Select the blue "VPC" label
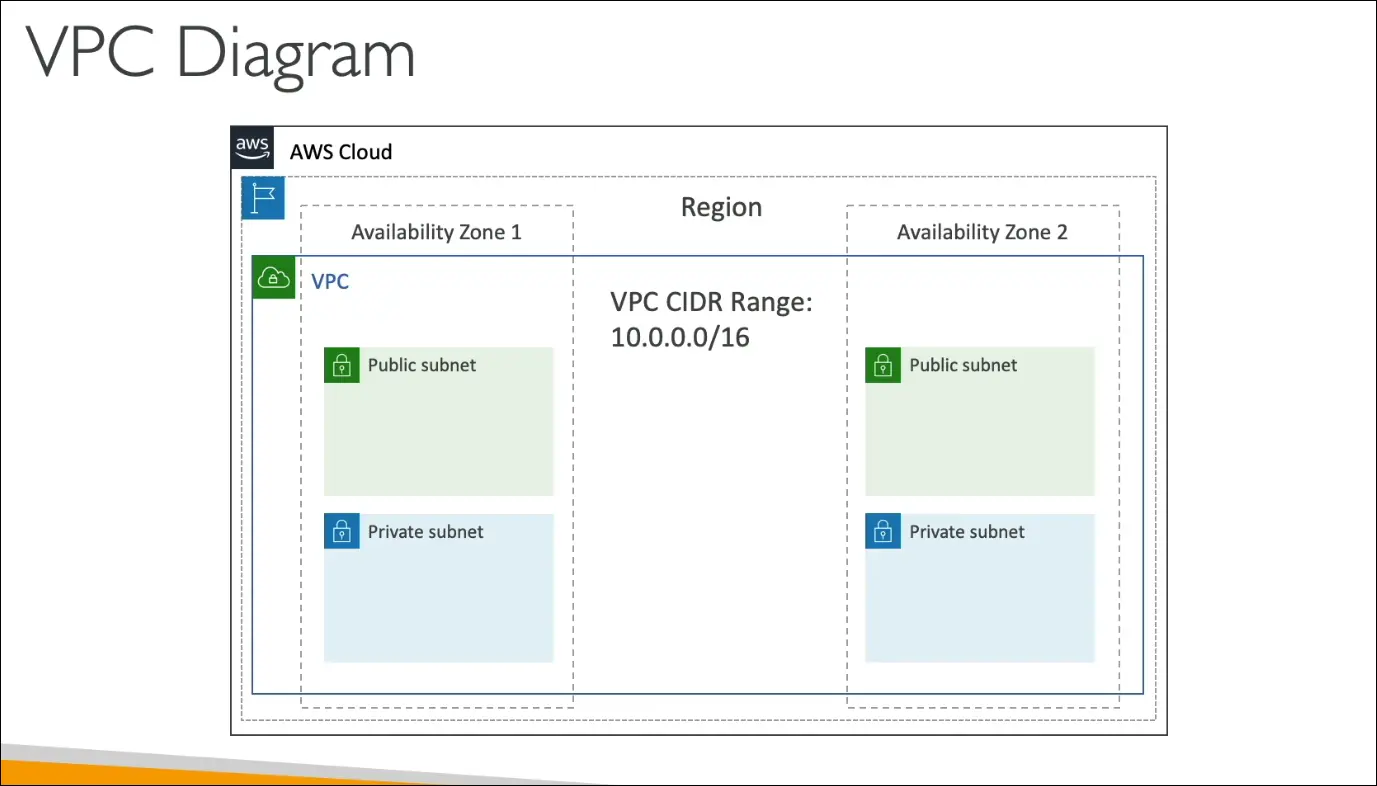 pos(330,281)
